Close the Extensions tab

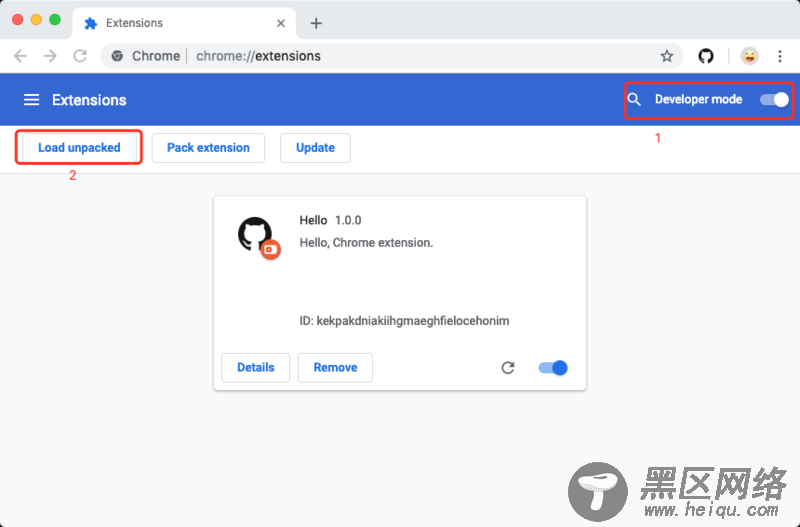click(281, 23)
